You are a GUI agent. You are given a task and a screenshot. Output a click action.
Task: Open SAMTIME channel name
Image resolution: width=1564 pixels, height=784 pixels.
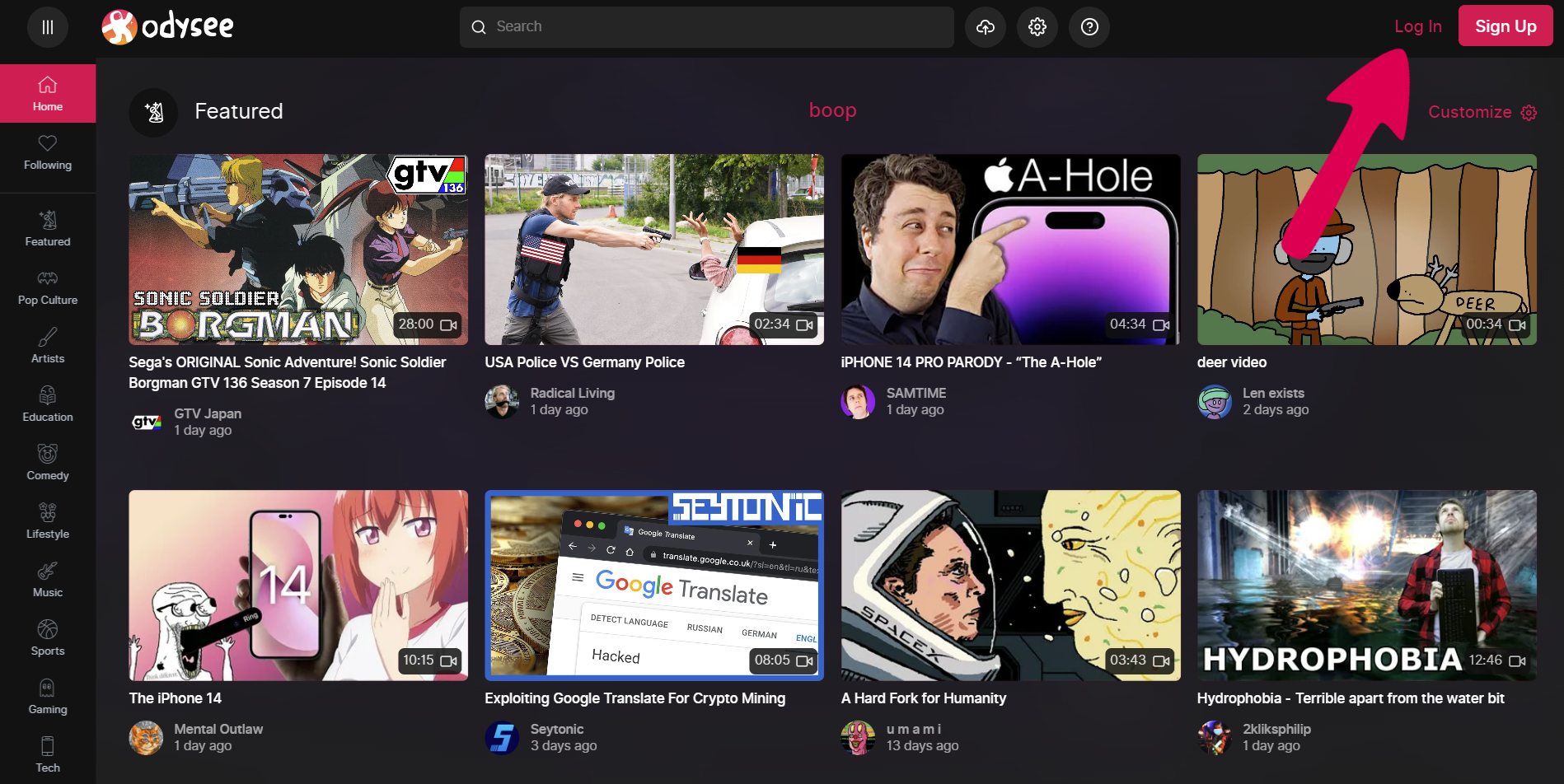coord(916,393)
